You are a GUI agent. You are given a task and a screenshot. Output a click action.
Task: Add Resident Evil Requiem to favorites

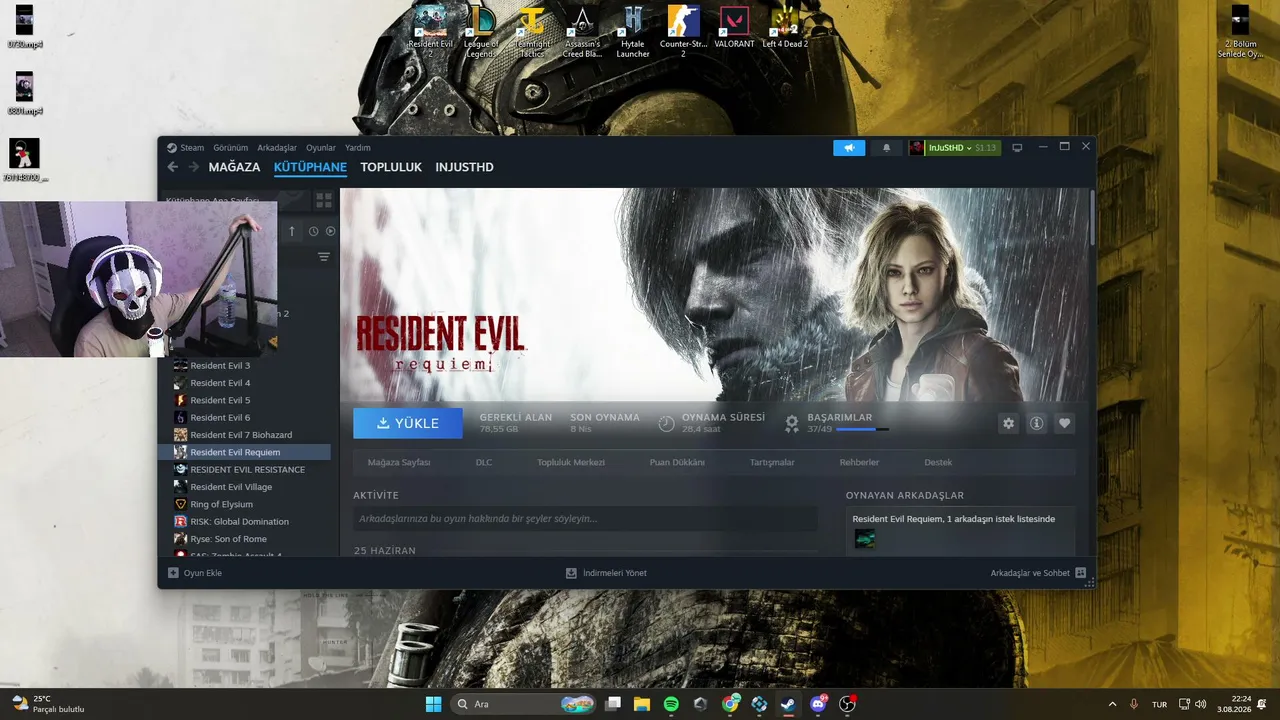click(1064, 423)
